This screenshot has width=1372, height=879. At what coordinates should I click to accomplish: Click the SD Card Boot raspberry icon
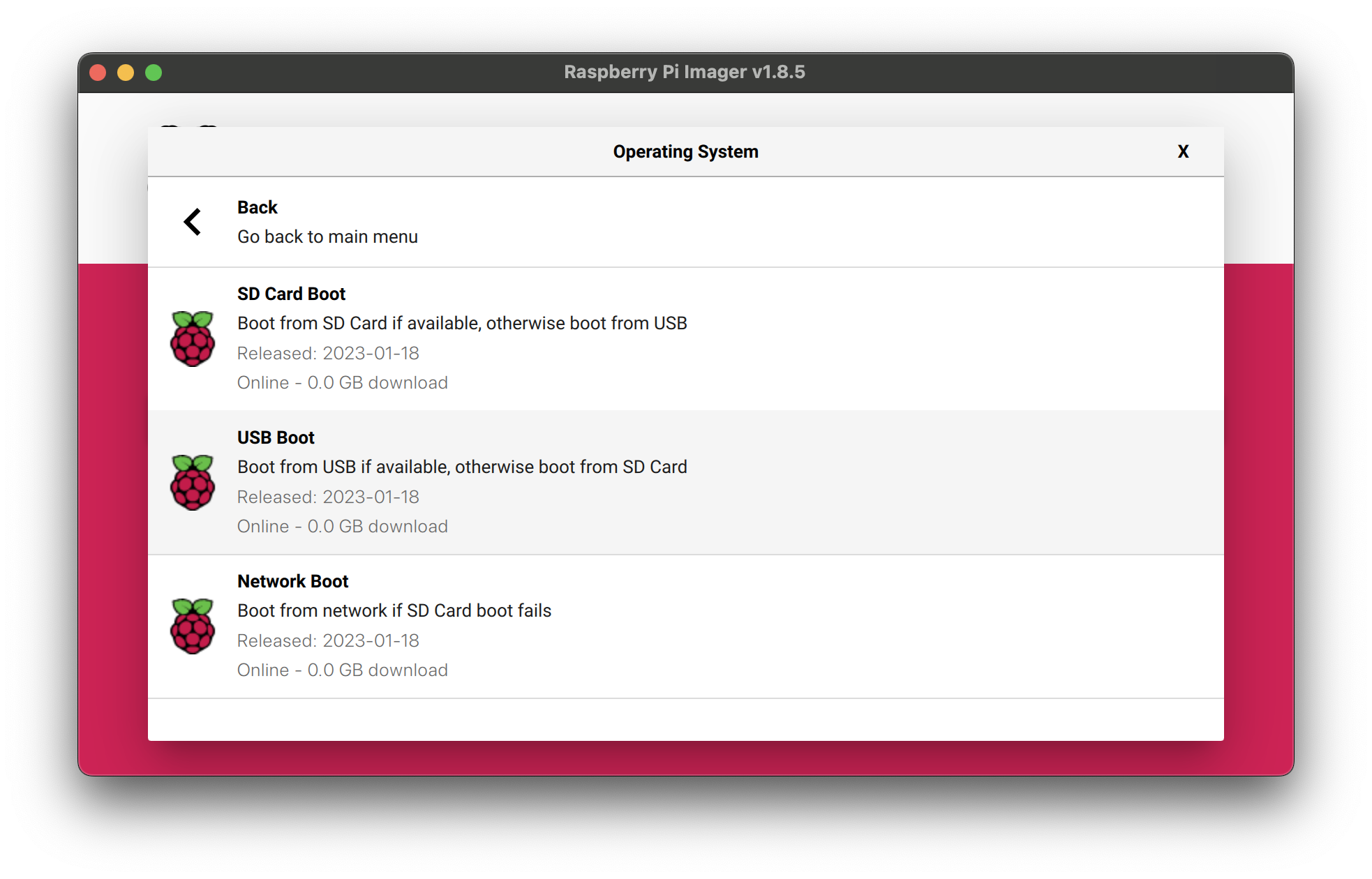193,338
